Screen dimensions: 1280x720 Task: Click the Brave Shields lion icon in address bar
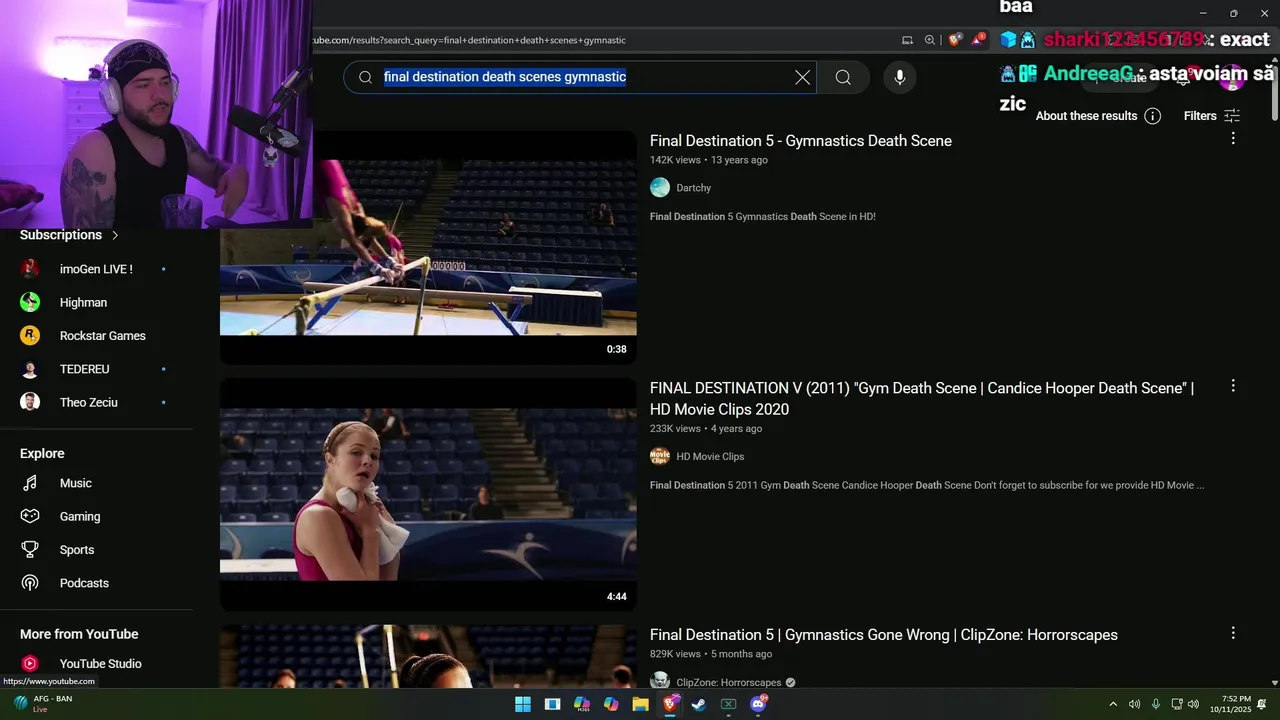coord(955,40)
